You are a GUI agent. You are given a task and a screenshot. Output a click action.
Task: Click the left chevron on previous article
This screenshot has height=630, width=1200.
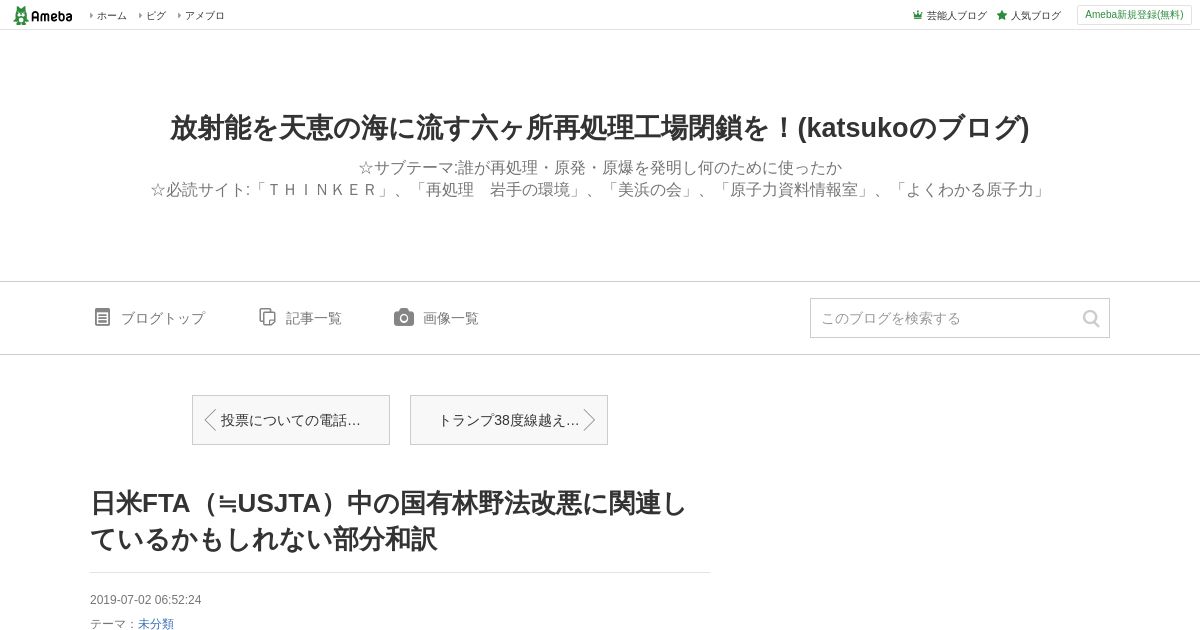210,420
